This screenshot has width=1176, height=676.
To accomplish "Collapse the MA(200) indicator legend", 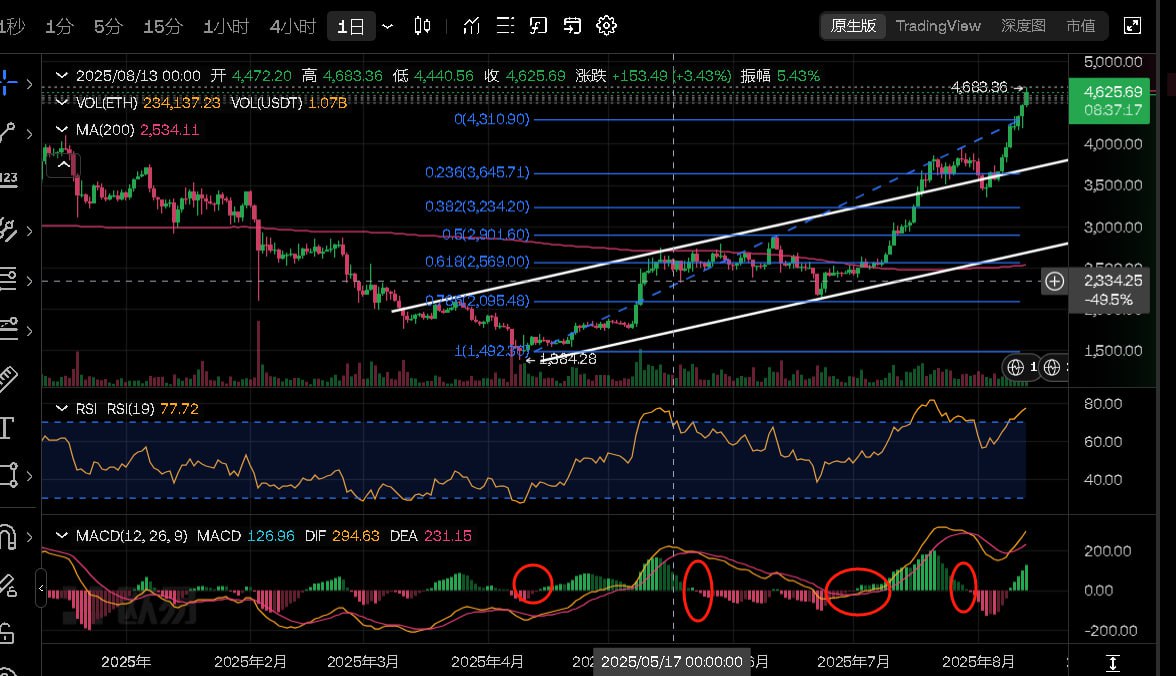I will coord(63,130).
